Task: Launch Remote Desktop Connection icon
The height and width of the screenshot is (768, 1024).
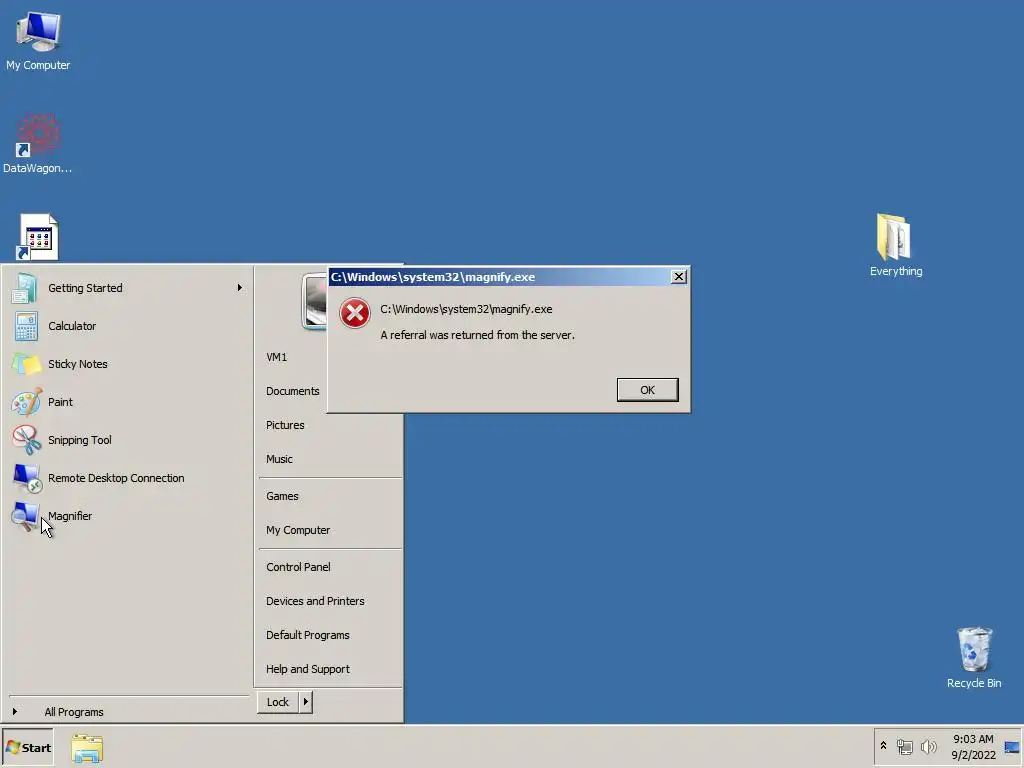Action: click(x=27, y=478)
